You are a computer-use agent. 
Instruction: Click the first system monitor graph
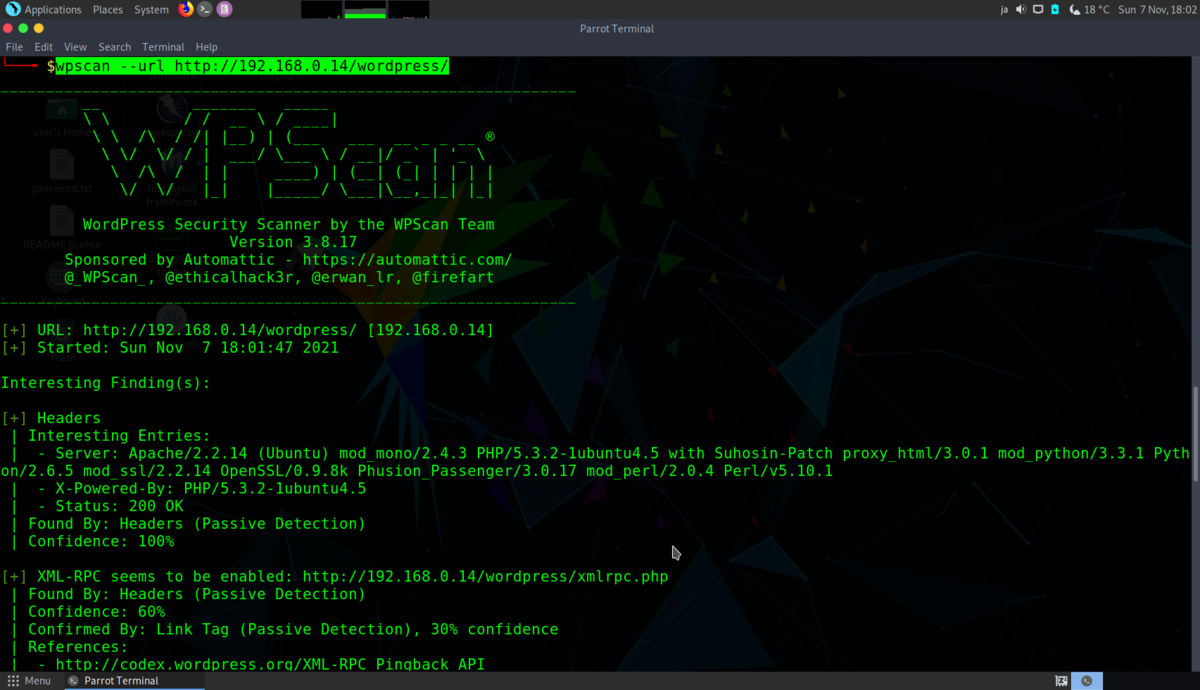tap(321, 9)
